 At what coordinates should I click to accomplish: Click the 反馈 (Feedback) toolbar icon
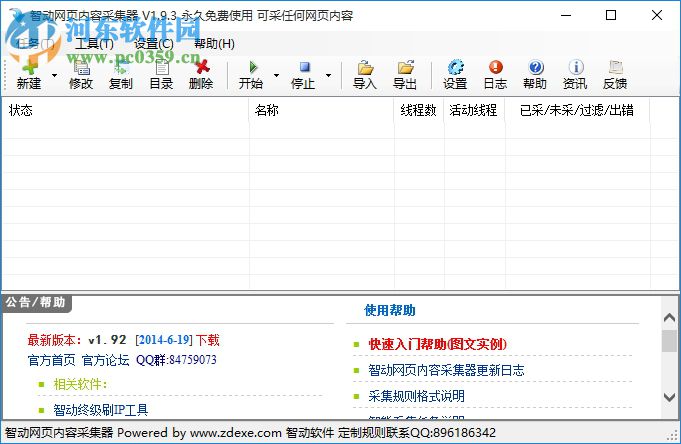point(615,75)
